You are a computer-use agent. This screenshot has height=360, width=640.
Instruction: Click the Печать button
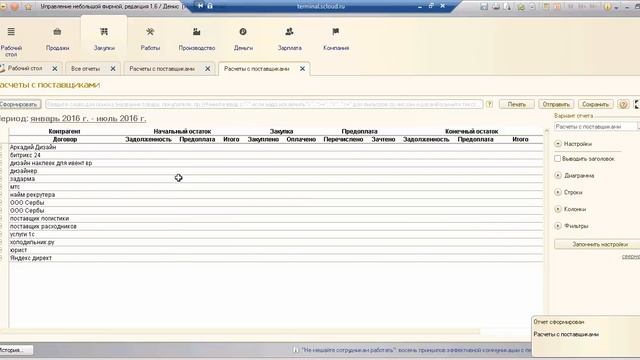[517, 104]
